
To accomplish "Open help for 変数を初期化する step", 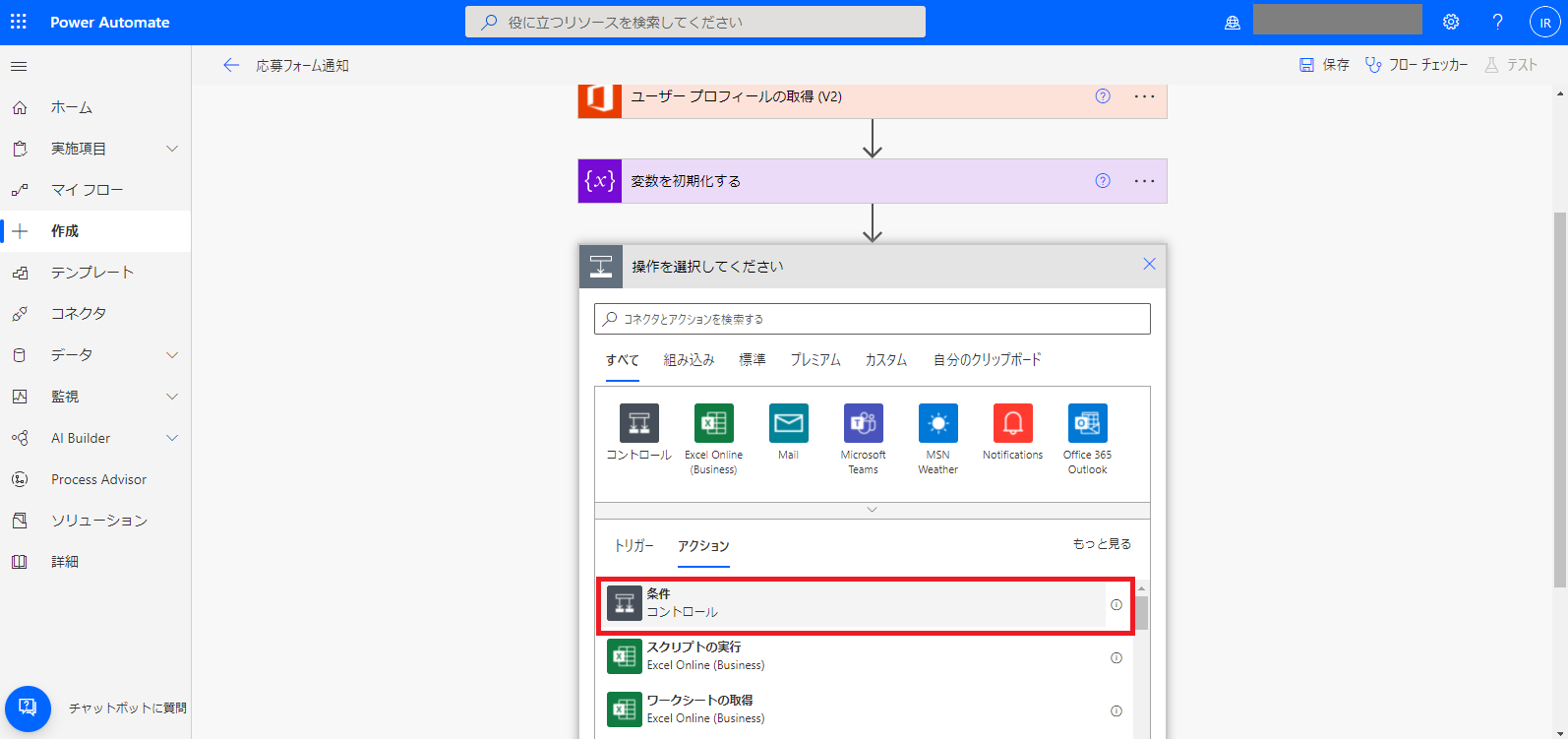I will click(x=1103, y=181).
